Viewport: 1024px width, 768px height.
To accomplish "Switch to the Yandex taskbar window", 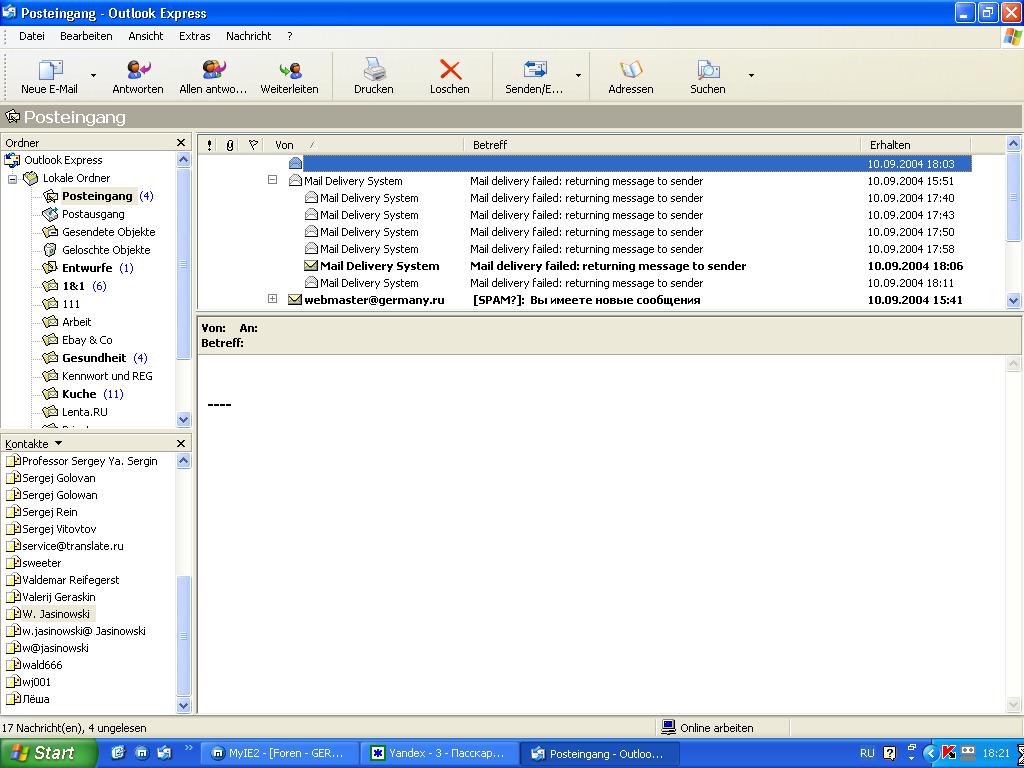I will (x=440, y=753).
